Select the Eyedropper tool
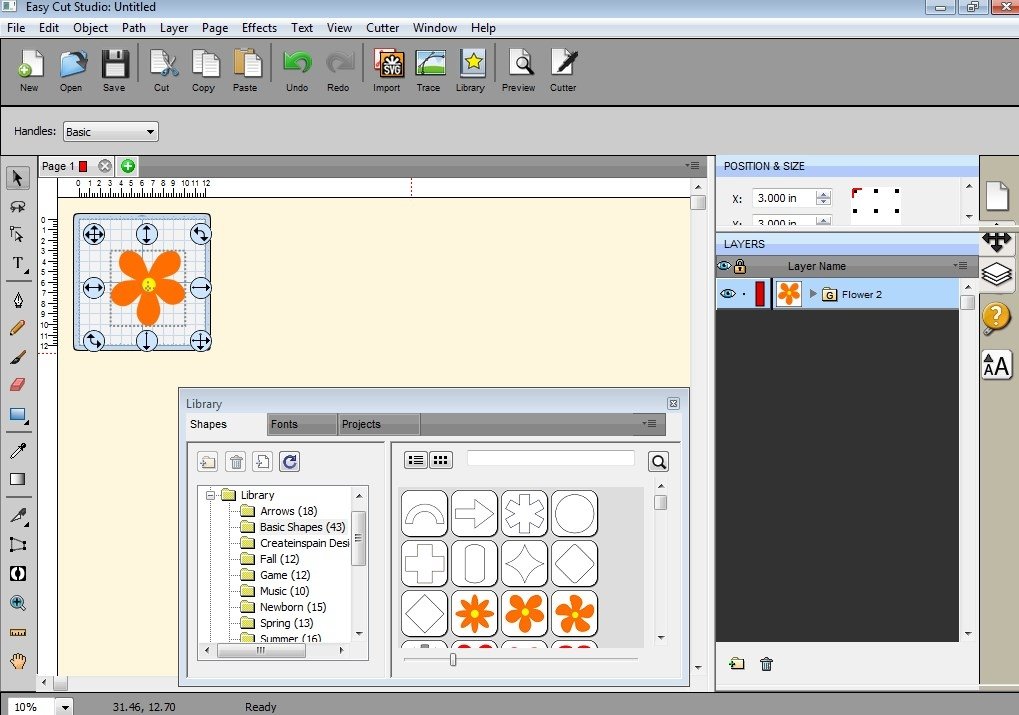 (18, 450)
